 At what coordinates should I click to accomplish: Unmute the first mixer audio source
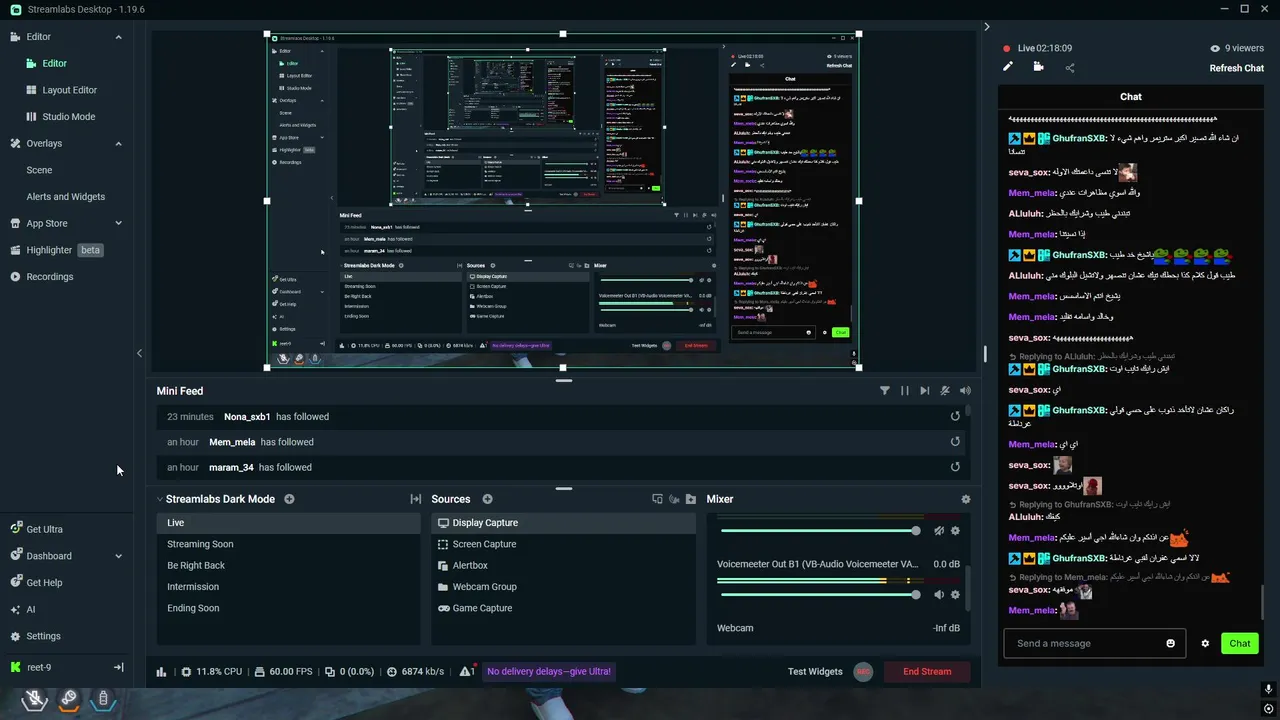point(939,531)
